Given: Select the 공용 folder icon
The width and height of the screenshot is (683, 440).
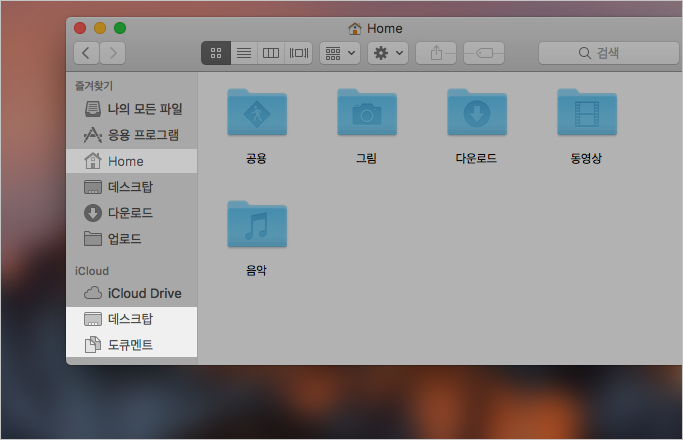Looking at the screenshot, I should pos(257,112).
